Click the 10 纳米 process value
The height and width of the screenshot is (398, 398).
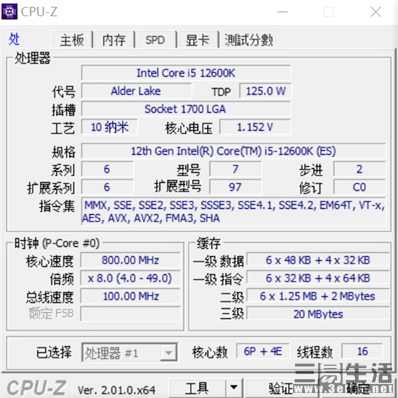coord(110,127)
